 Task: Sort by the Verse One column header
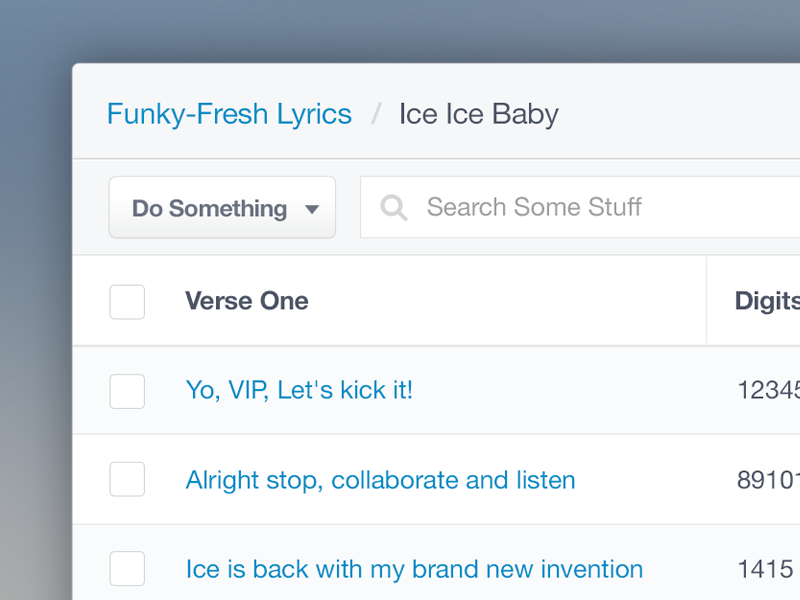(x=246, y=301)
